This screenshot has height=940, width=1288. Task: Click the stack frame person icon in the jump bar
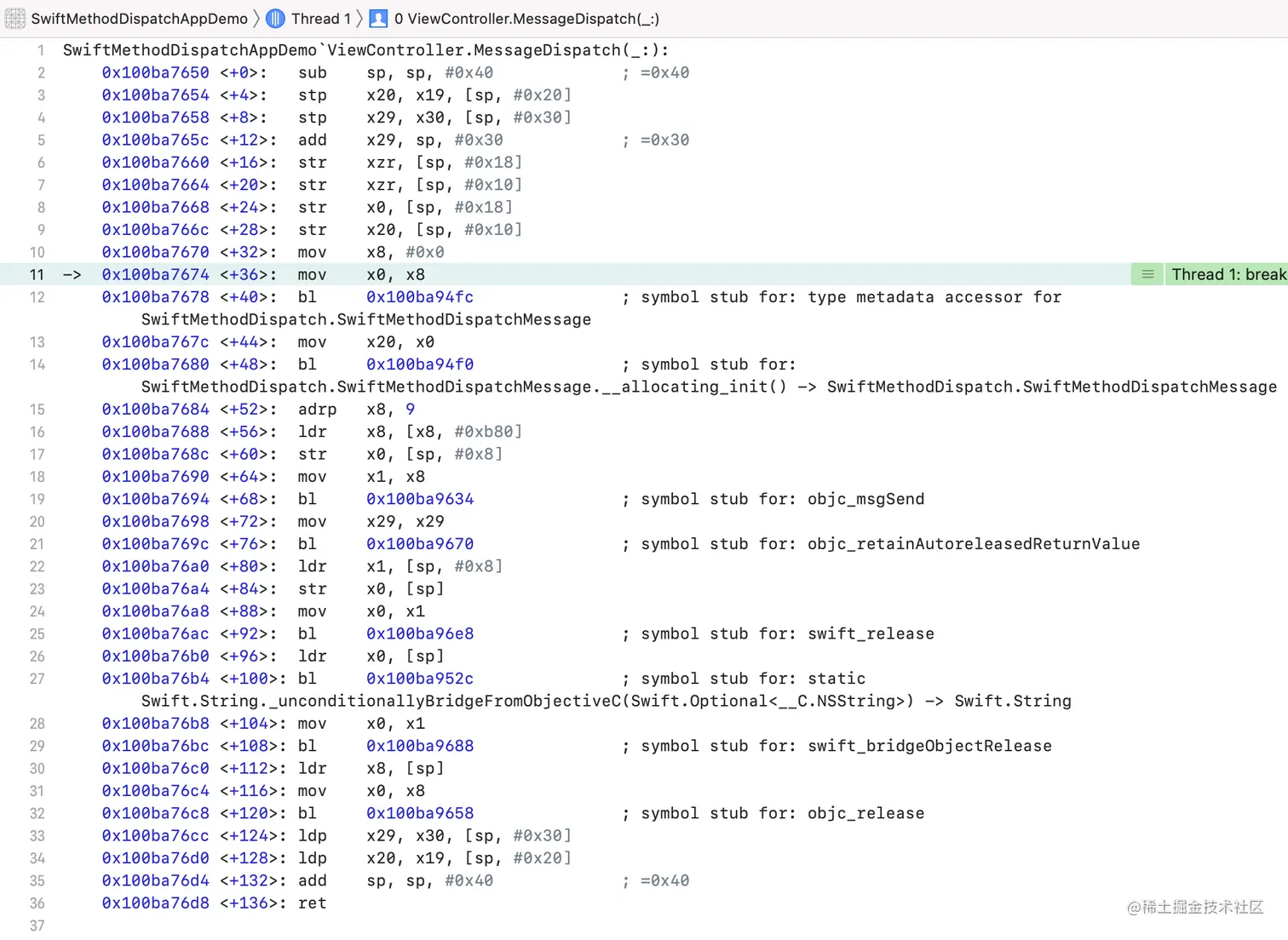[x=378, y=18]
